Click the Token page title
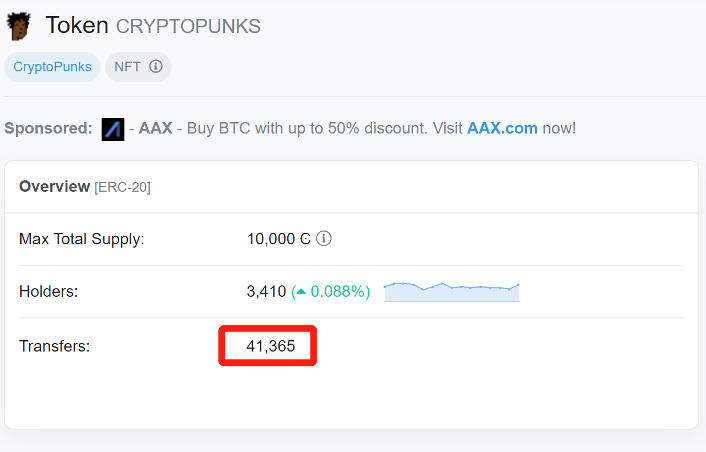The height and width of the screenshot is (452, 706). 76,25
